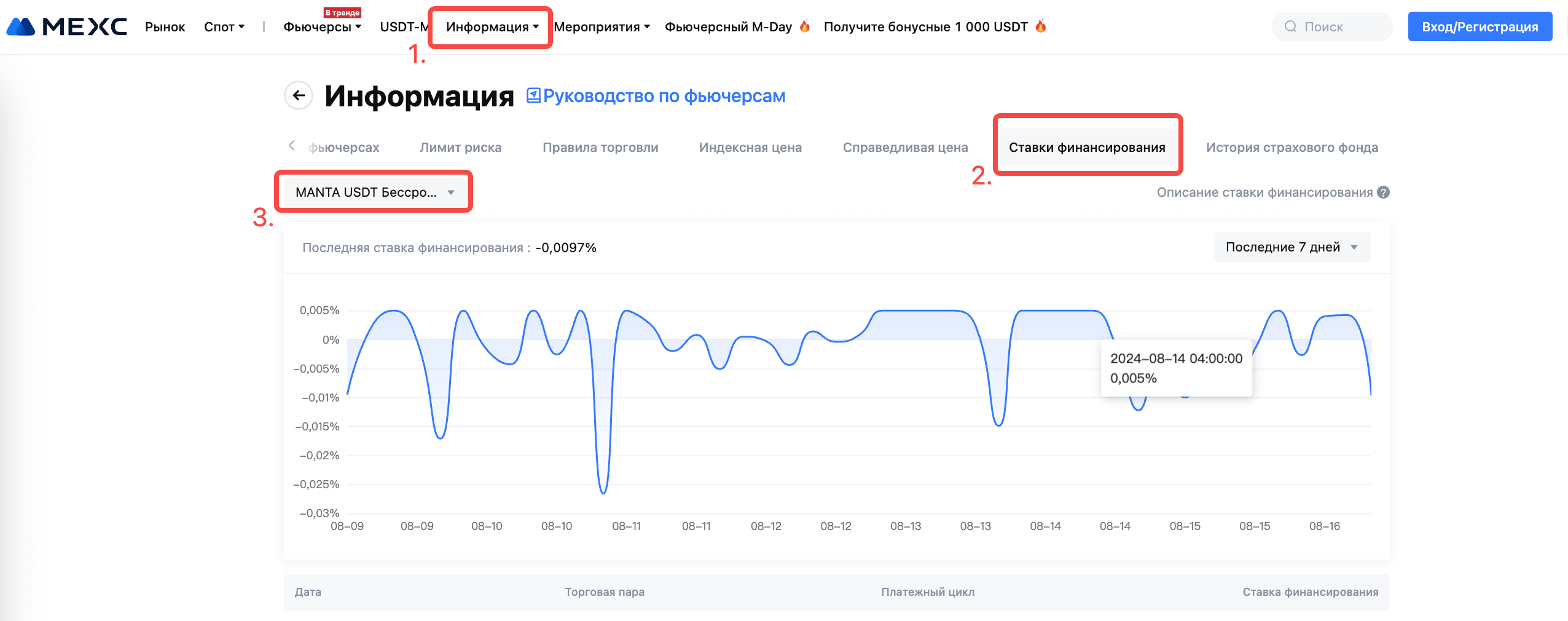Click the Вход/Регистрация button
Viewport: 1568px width, 621px height.
click(1480, 27)
